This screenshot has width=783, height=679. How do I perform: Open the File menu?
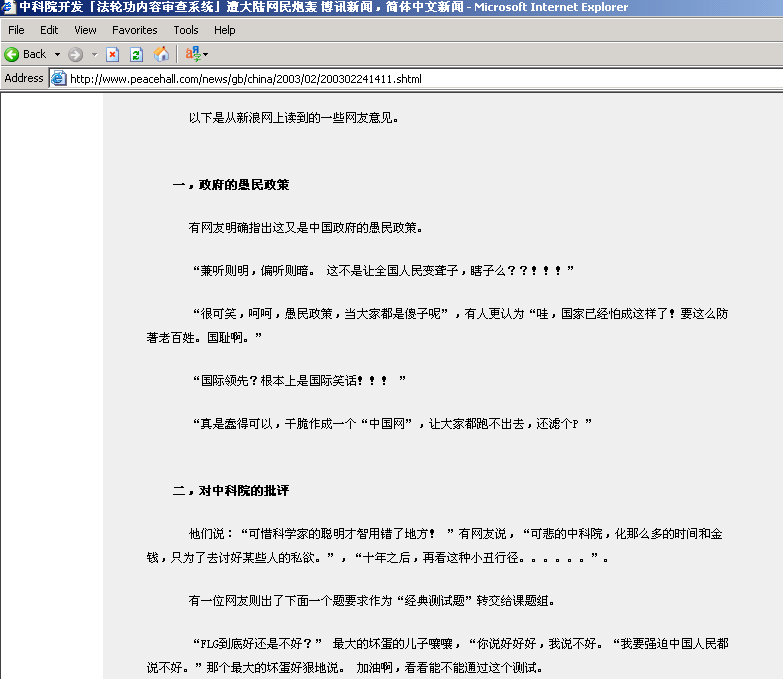pyautogui.click(x=16, y=30)
